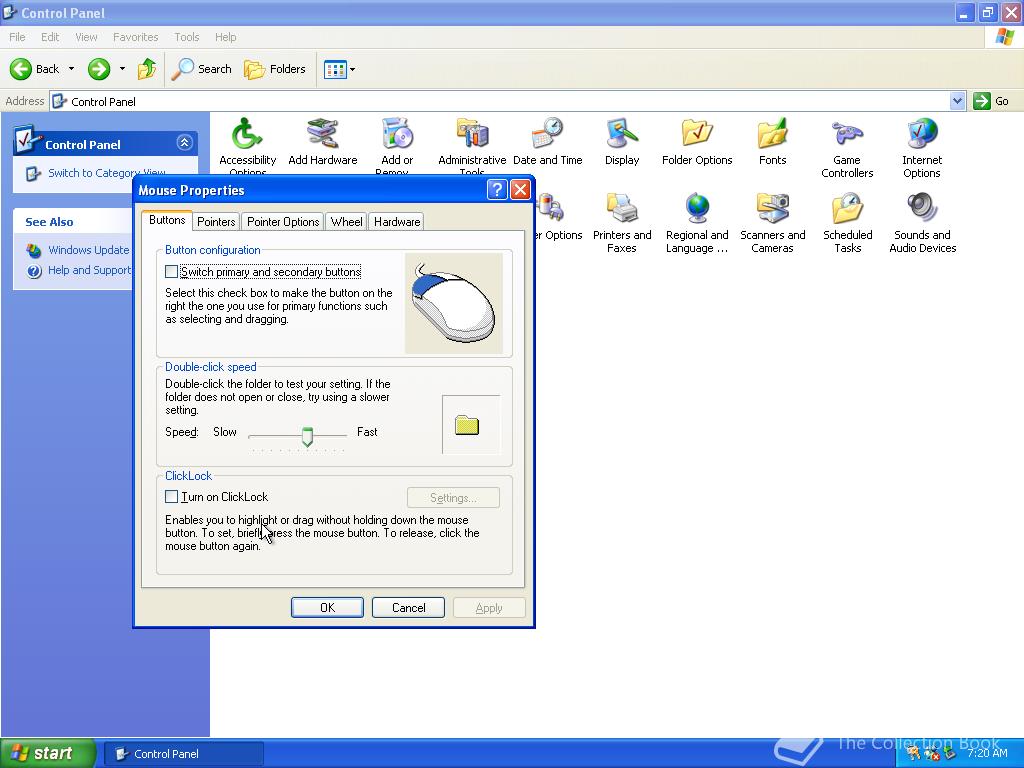Click the Up folder toolbar icon
Image resolution: width=1024 pixels, height=768 pixels.
[147, 69]
